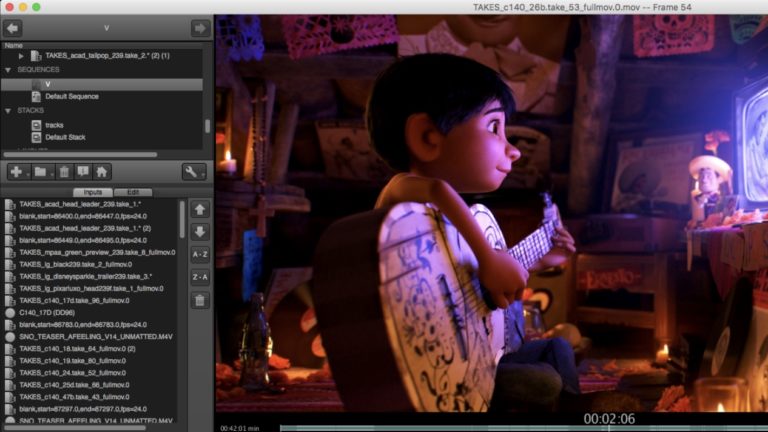Open the add (plus) node menu
This screenshot has height=432, width=768.
(x=17, y=172)
